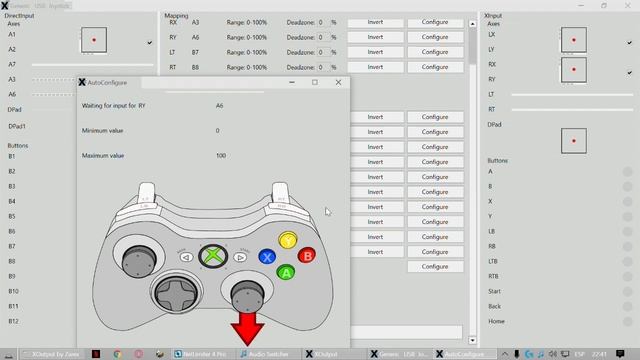Click the XInput LT trigger bar
The image size is (640, 360).
pyautogui.click(x=572, y=95)
